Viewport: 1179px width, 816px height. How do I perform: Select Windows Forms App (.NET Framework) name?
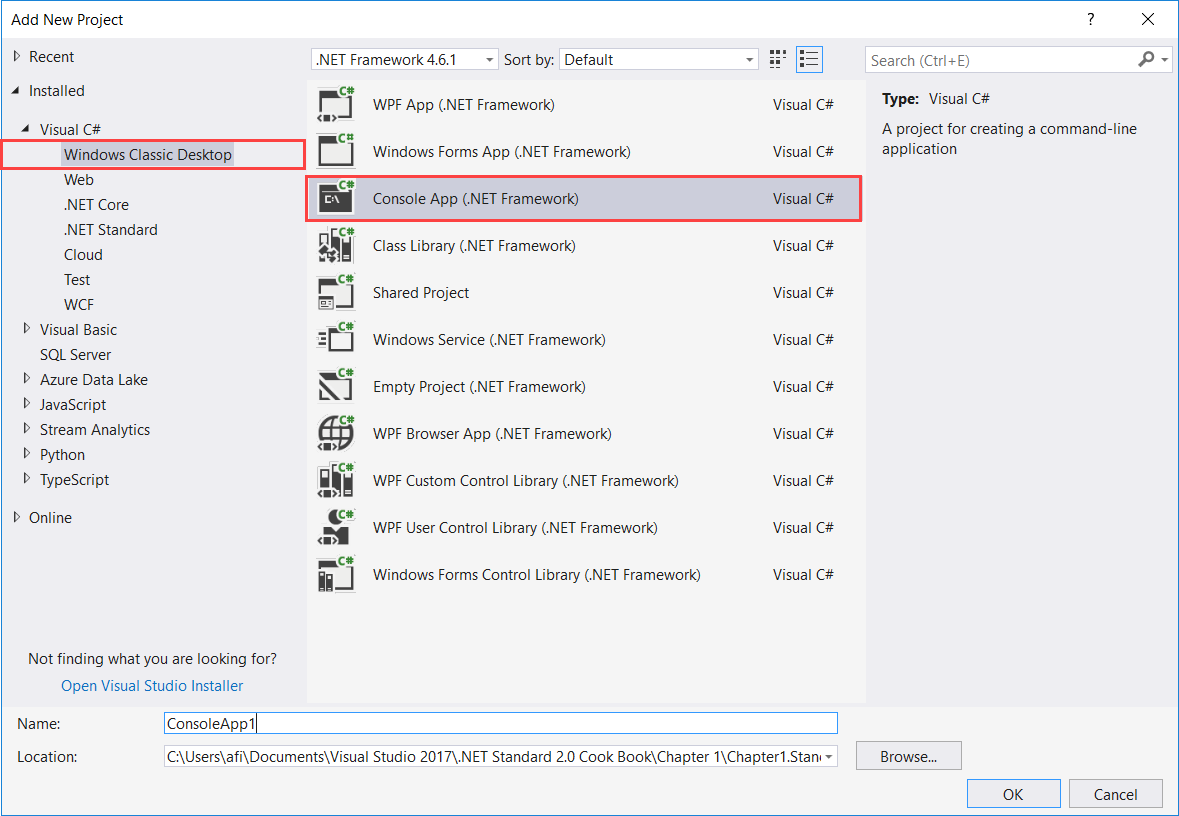pyautogui.click(x=502, y=152)
